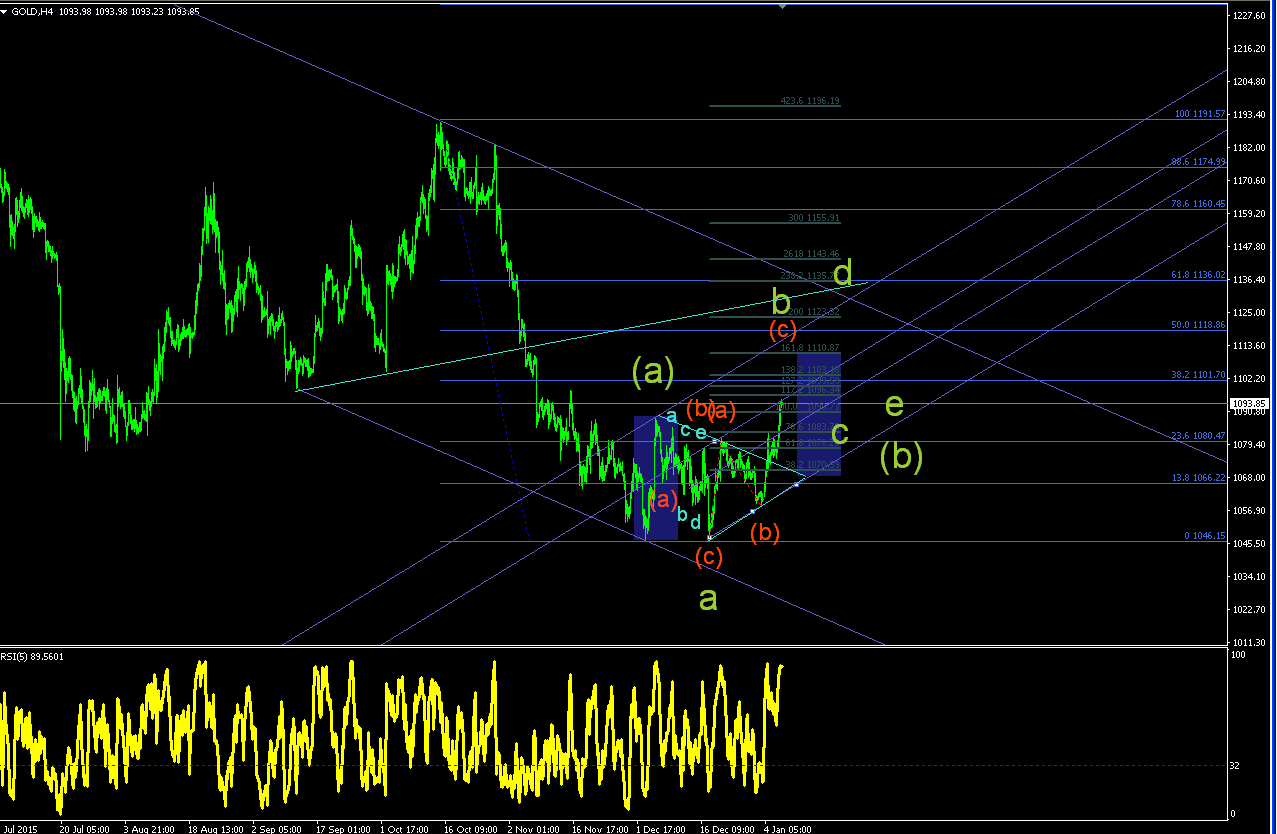
Task: Select Fibonacci level label 13.8 1066.22
Action: point(1198,478)
